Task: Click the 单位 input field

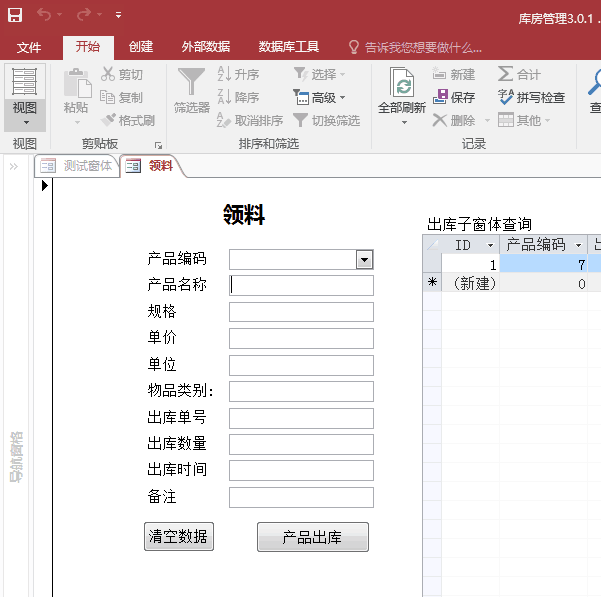Action: tap(301, 365)
